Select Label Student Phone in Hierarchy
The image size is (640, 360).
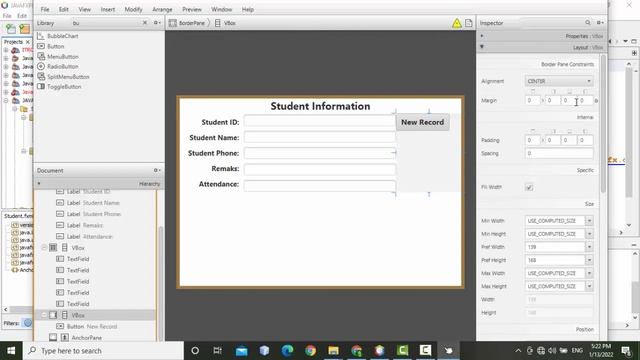tap(93, 214)
